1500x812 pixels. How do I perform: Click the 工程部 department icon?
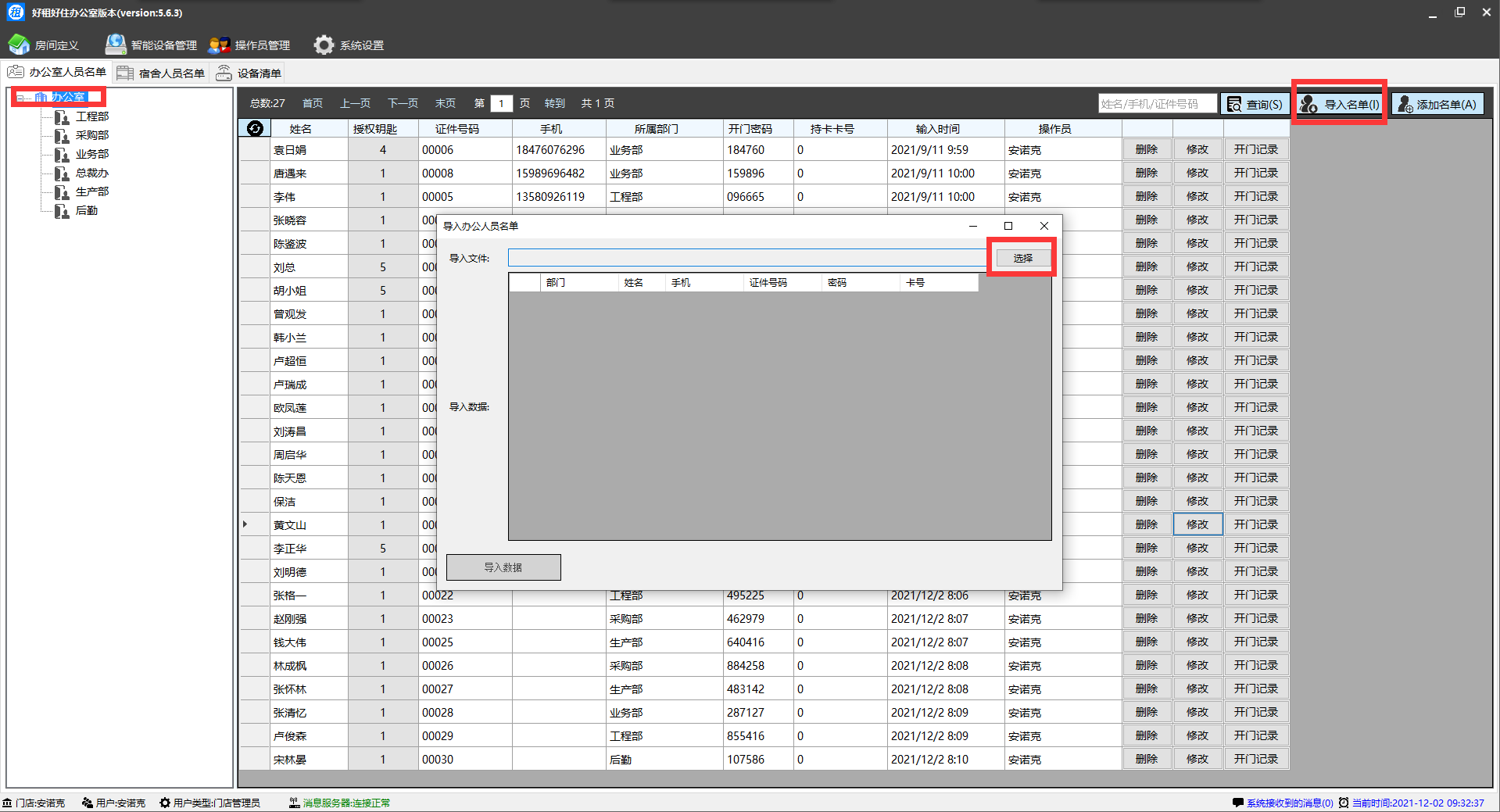62,117
